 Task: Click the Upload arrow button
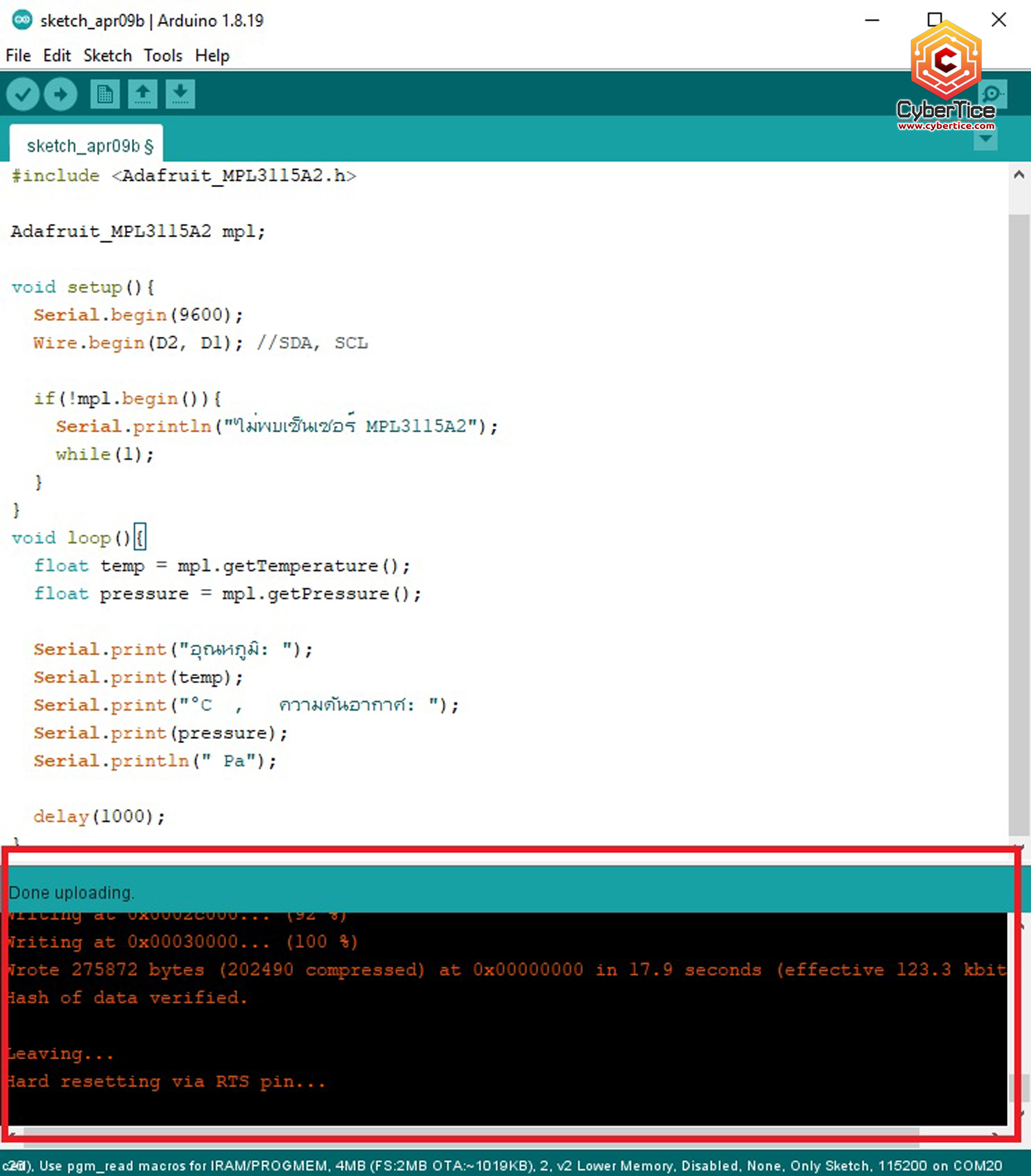point(60,94)
